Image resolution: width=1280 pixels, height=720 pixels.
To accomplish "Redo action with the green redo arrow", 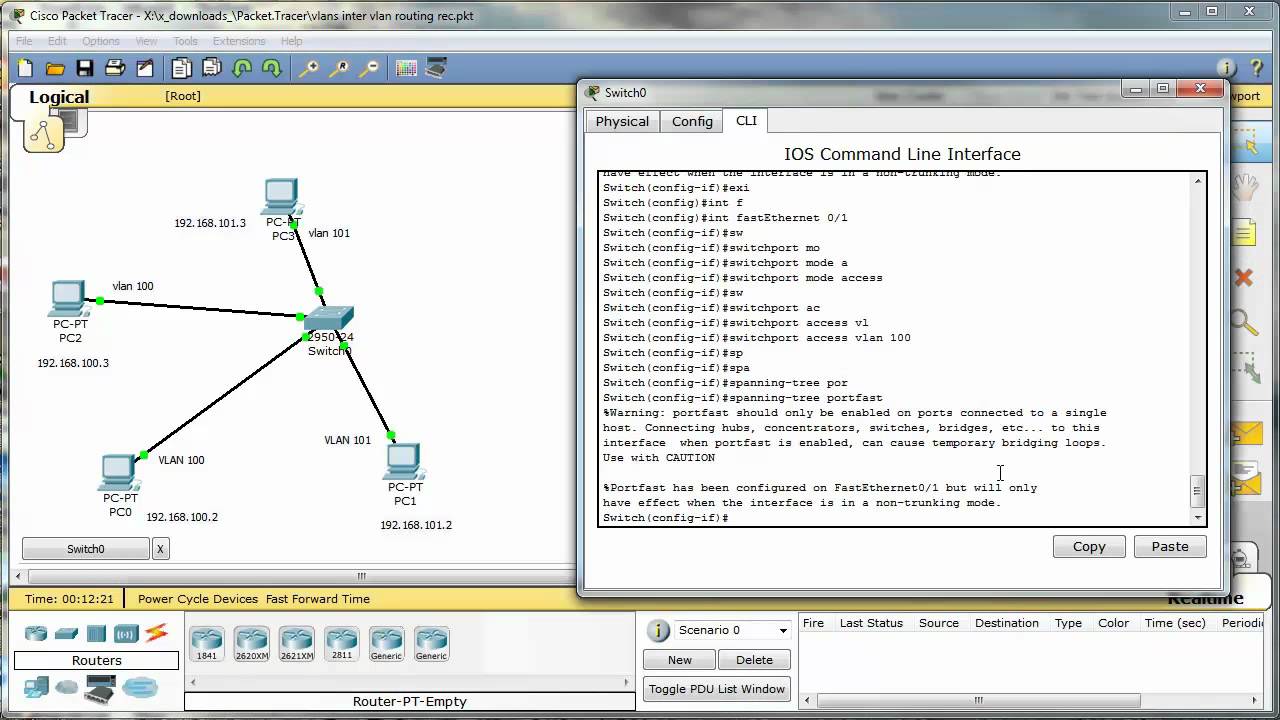I will coord(271,68).
